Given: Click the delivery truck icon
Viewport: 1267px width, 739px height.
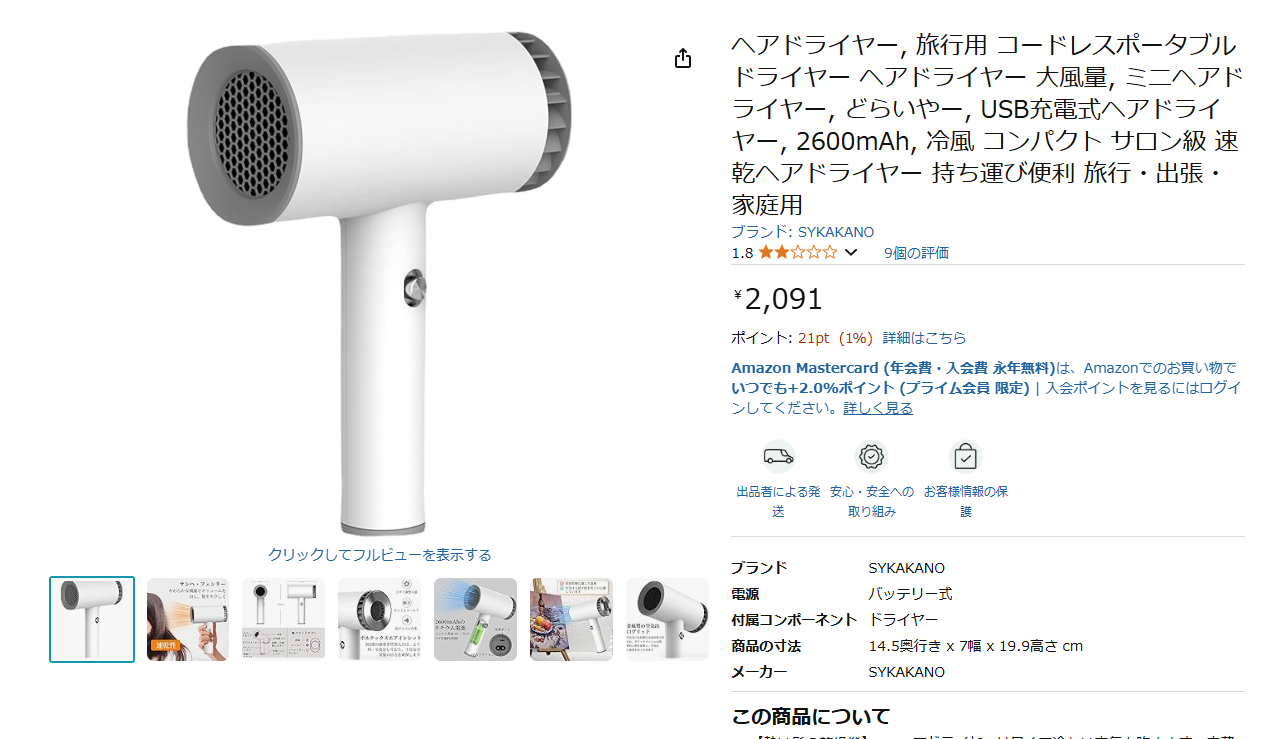Looking at the screenshot, I should pos(778,457).
